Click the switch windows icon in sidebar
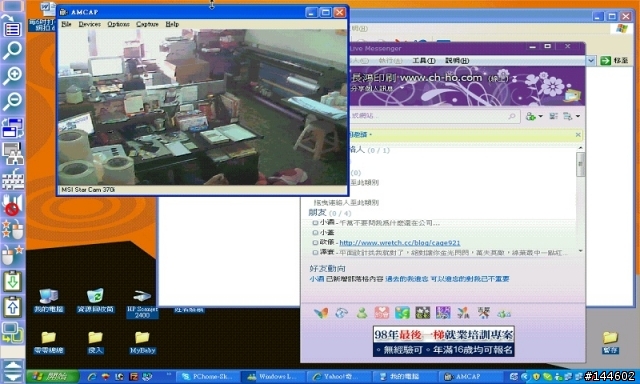Screen dimensions: 640x384 tap(12, 127)
